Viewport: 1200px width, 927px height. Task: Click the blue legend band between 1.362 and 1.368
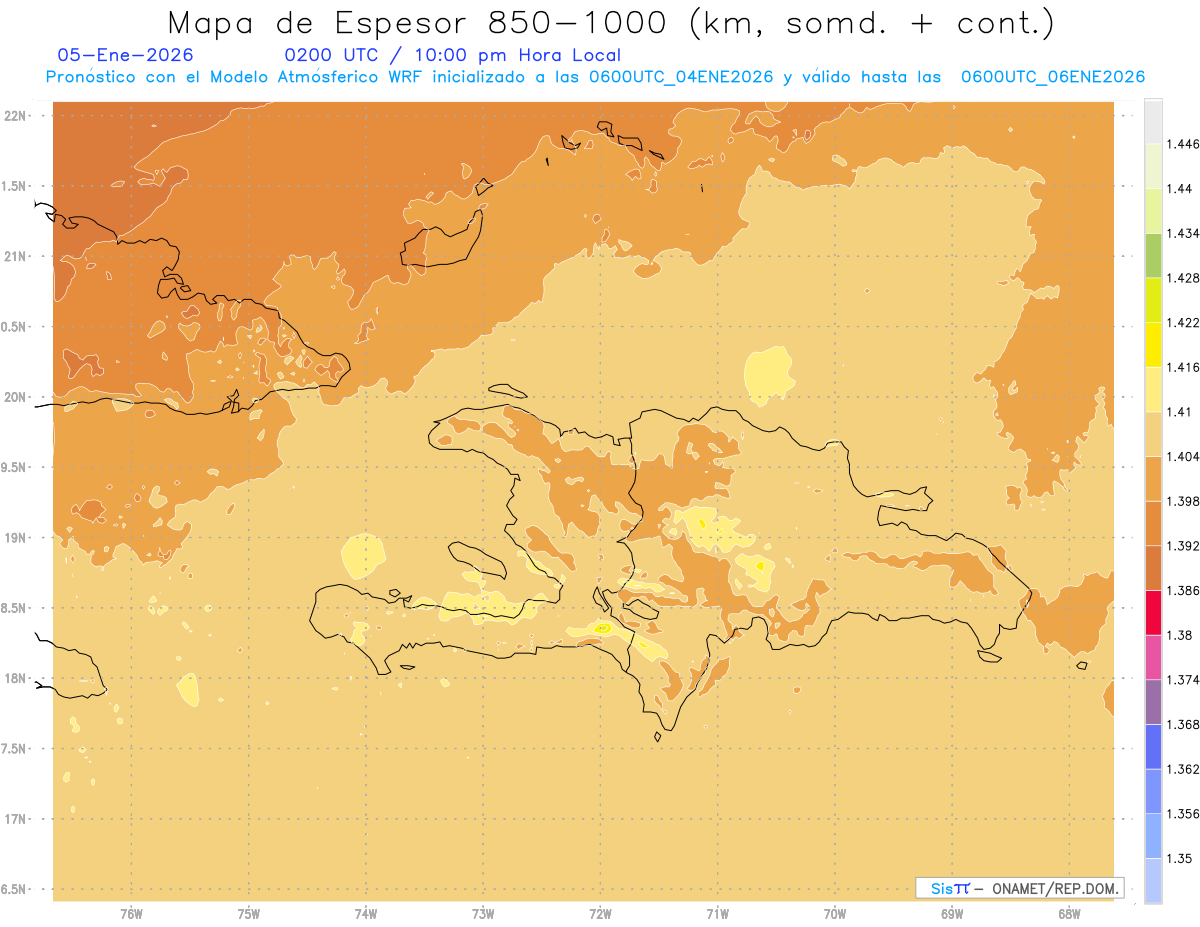point(1153,747)
